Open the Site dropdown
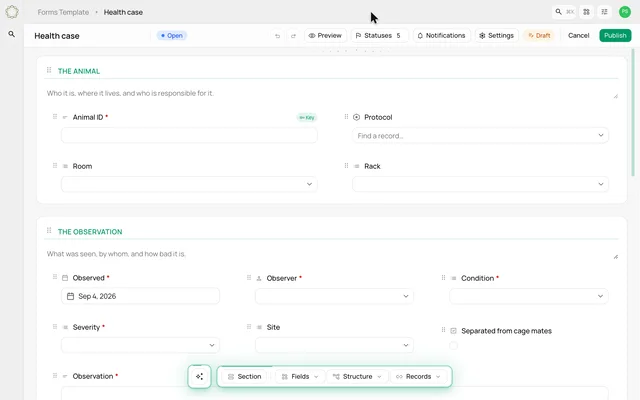Image resolution: width=640 pixels, height=400 pixels. 334,345
